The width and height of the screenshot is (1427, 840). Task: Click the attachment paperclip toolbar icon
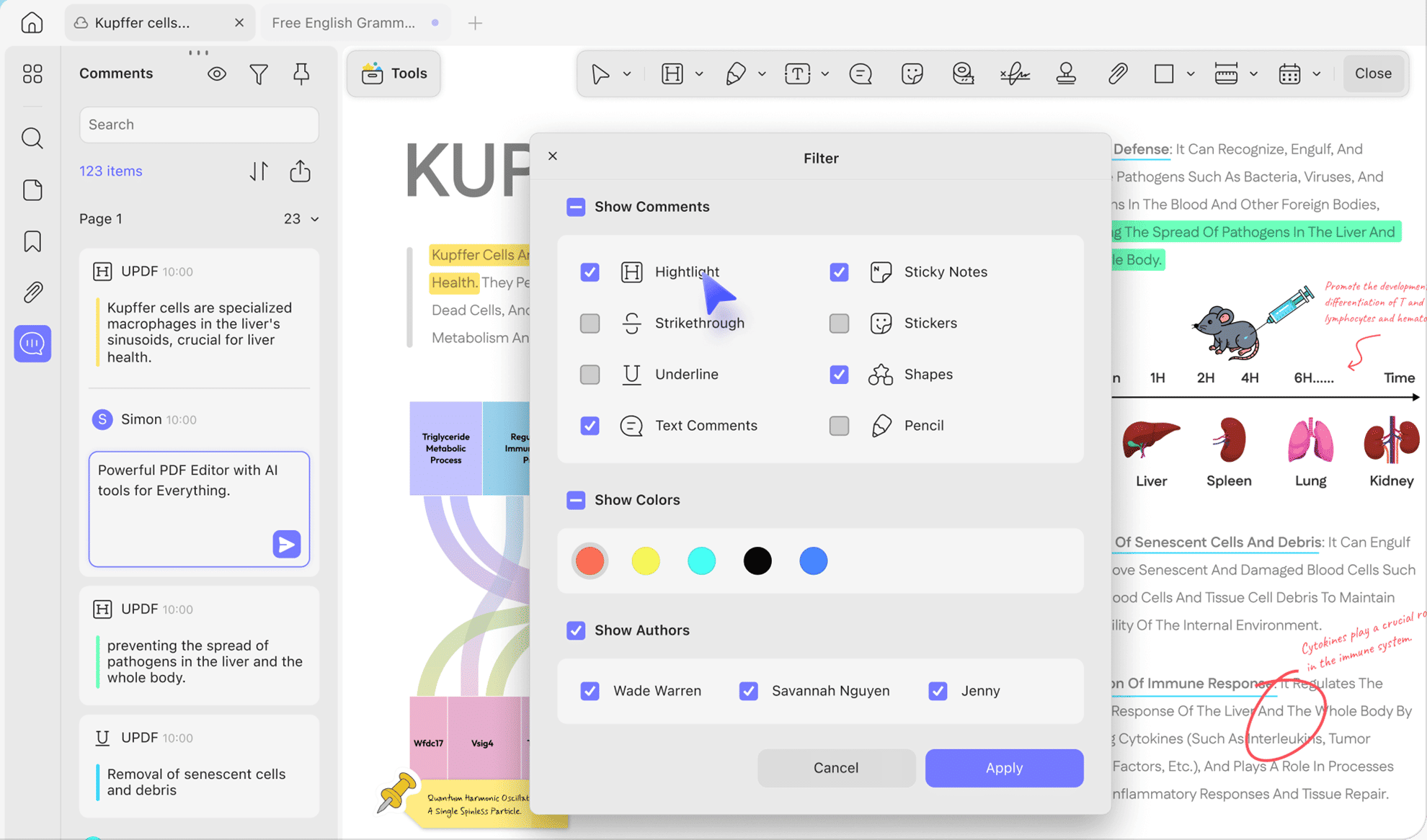(x=1117, y=73)
